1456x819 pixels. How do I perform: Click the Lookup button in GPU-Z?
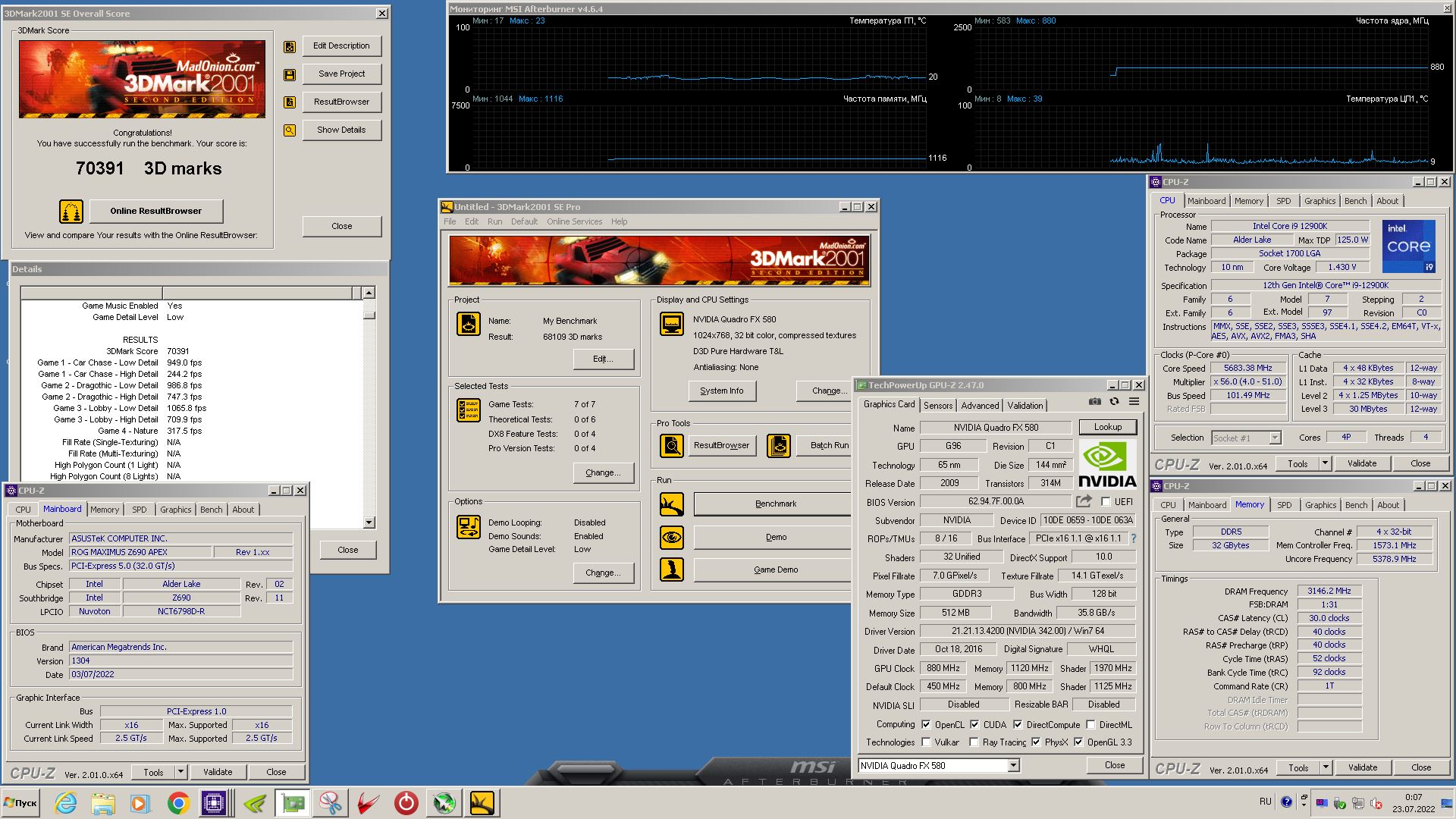(x=1107, y=427)
